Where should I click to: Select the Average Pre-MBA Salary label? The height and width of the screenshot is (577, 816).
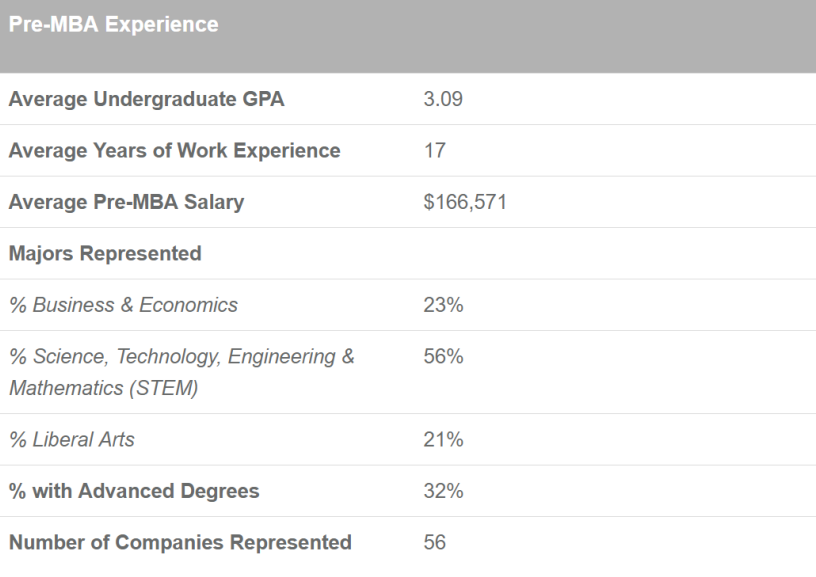(x=126, y=202)
